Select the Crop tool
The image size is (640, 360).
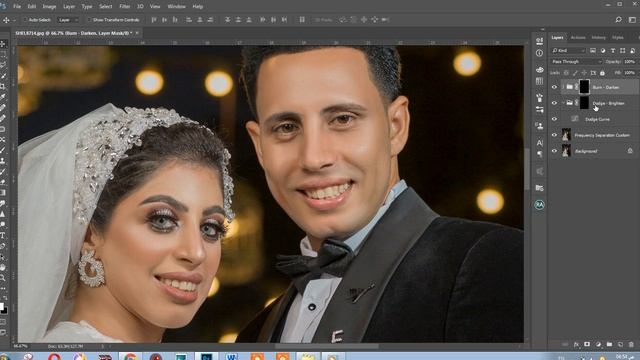pyautogui.click(x=3, y=86)
